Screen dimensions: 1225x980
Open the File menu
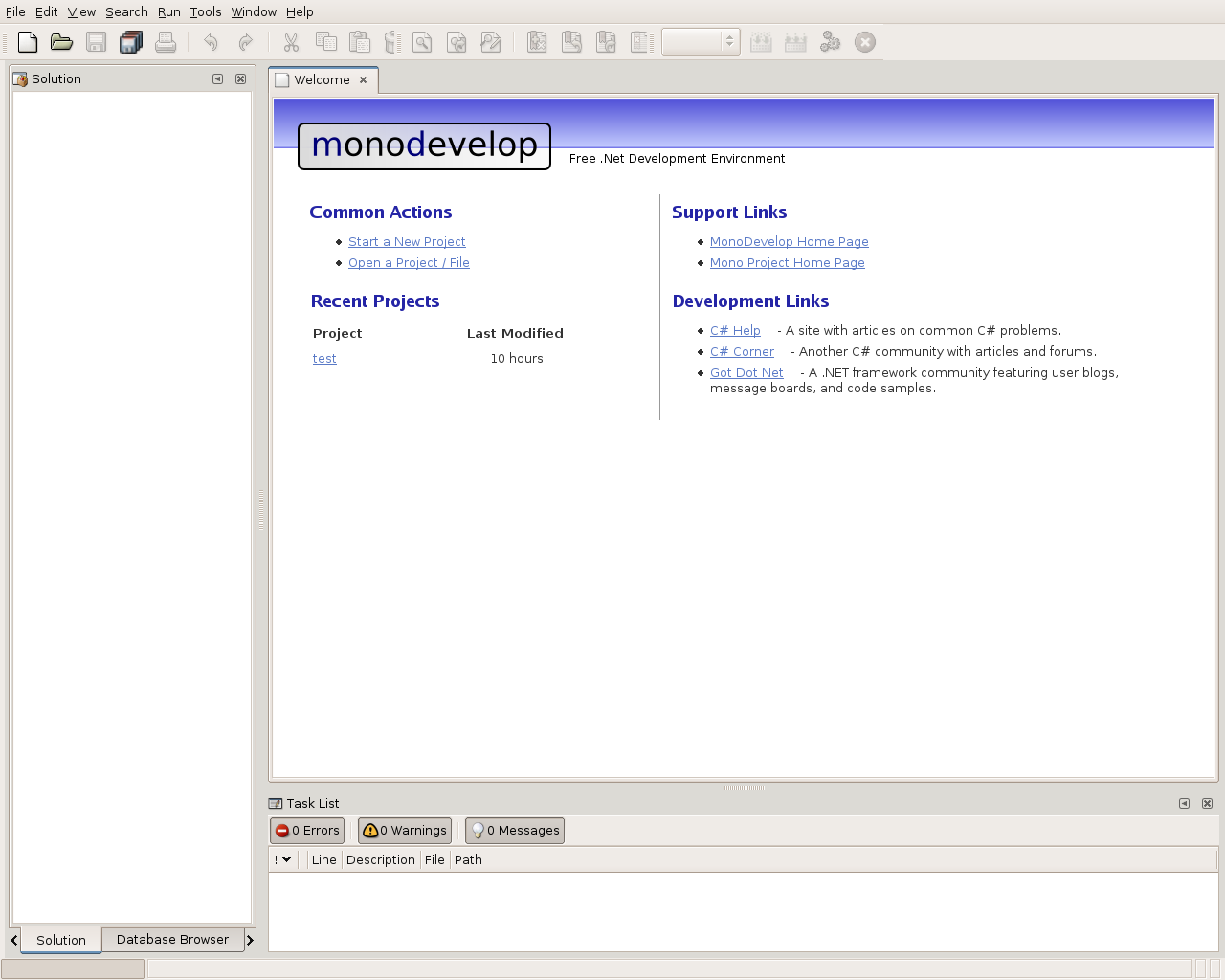pos(15,11)
